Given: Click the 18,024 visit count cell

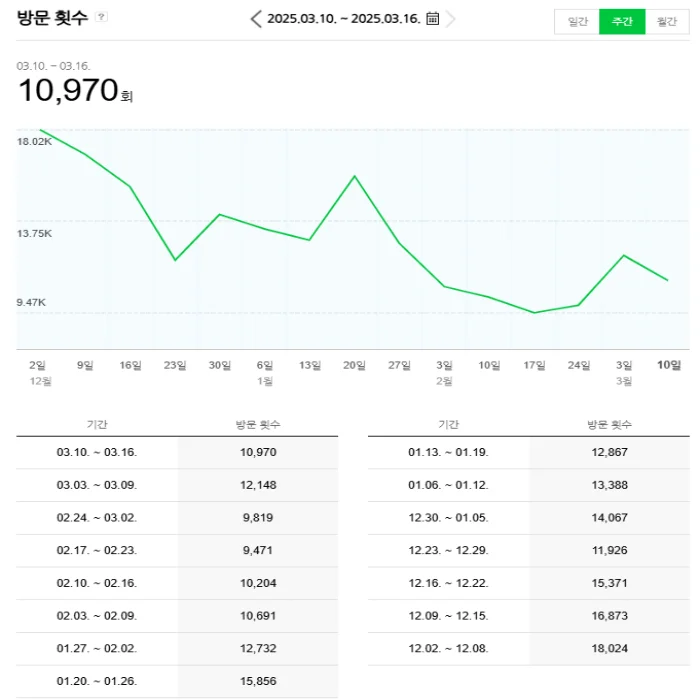Looking at the screenshot, I should [x=609, y=648].
